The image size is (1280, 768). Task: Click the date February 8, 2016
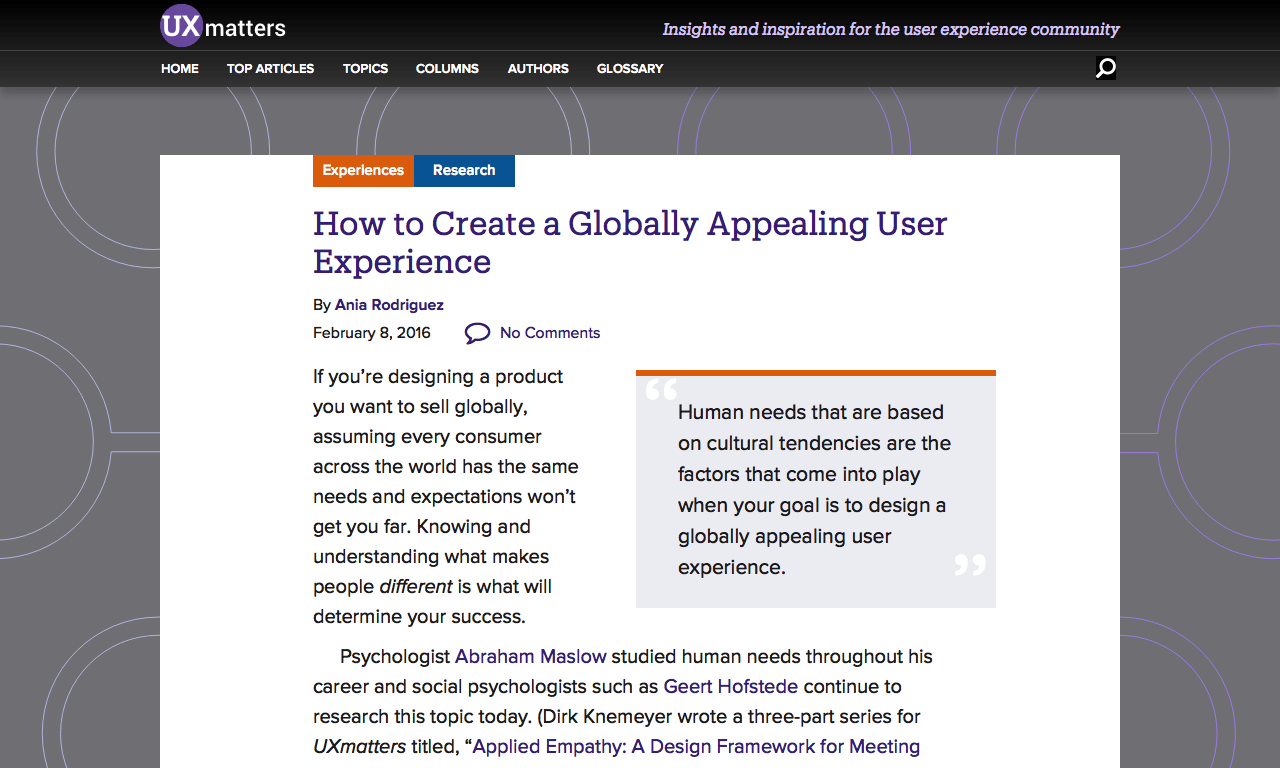(372, 333)
